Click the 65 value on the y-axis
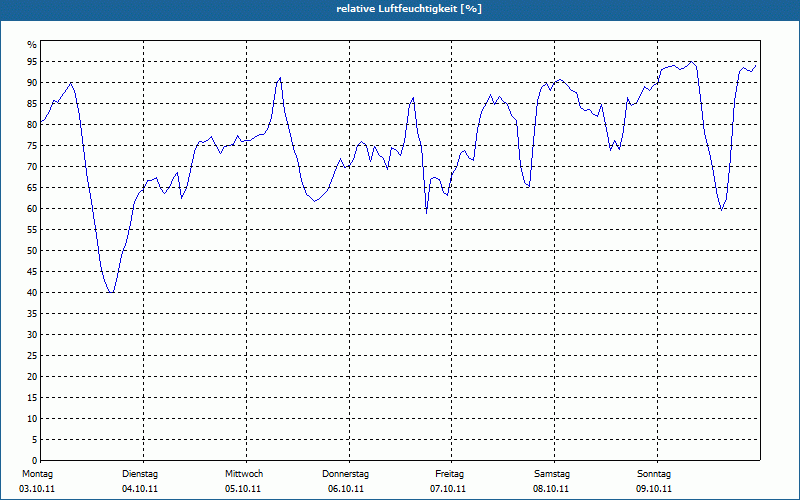The height and width of the screenshot is (500, 800). pyautogui.click(x=32, y=188)
